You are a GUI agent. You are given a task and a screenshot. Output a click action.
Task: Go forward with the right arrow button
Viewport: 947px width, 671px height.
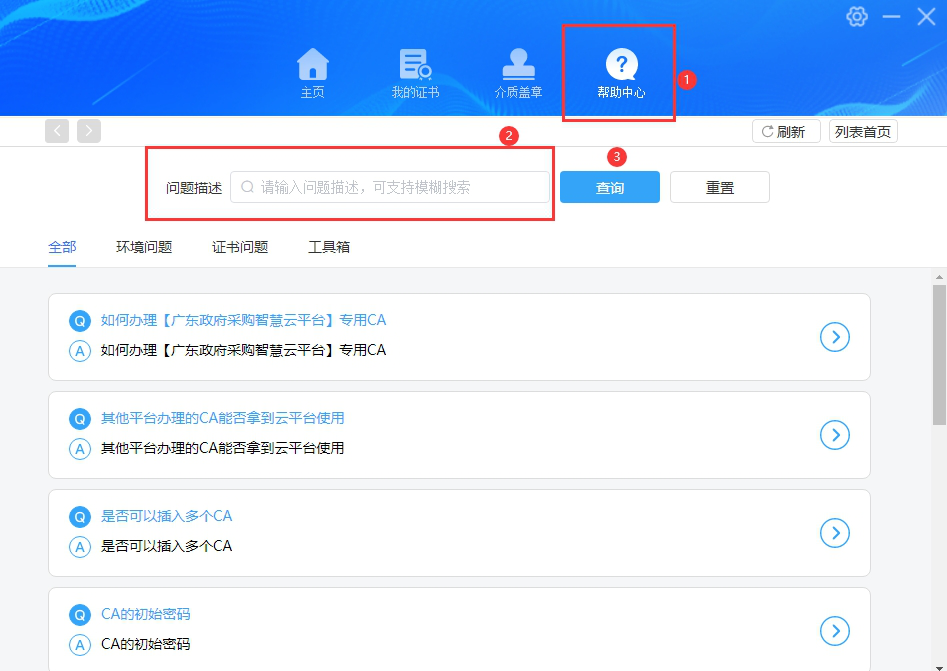pyautogui.click(x=89, y=131)
